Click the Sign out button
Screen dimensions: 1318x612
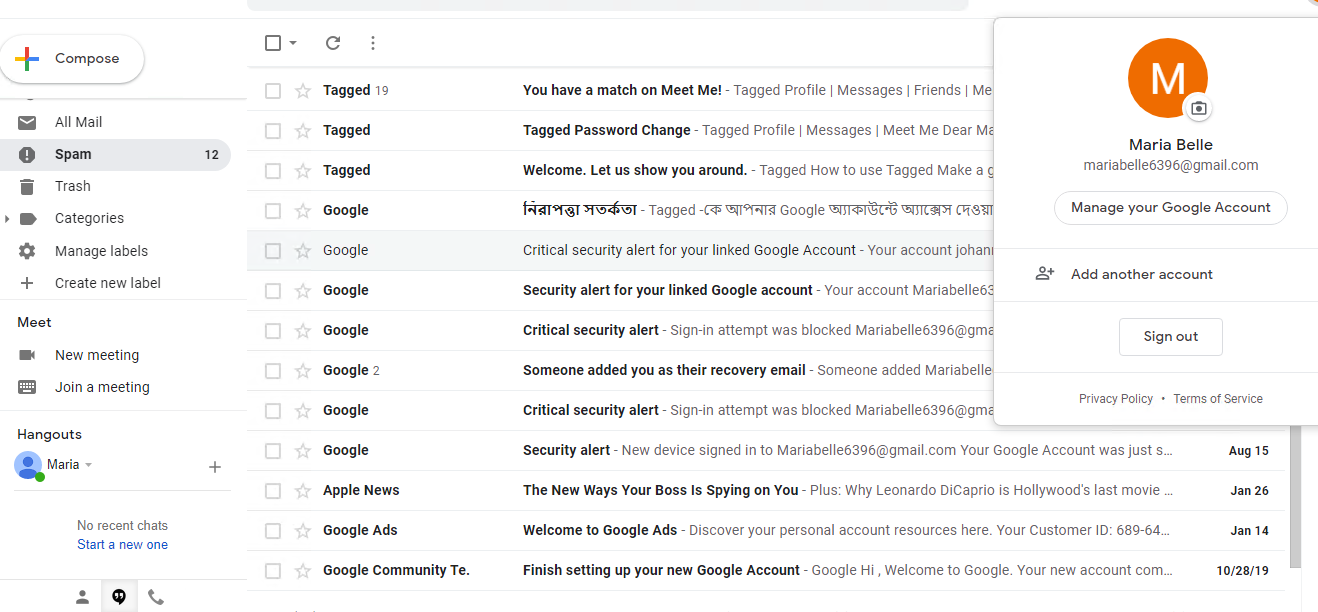point(1171,337)
